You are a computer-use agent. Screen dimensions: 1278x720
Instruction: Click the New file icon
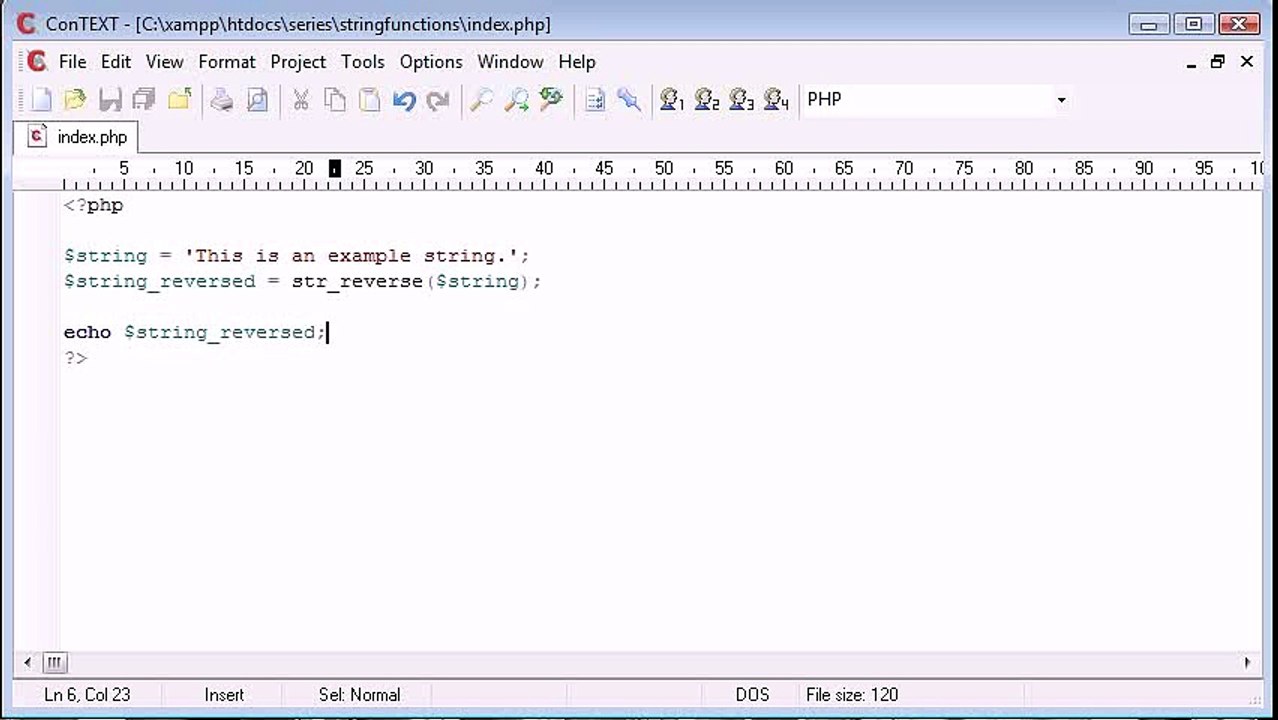pos(41,99)
